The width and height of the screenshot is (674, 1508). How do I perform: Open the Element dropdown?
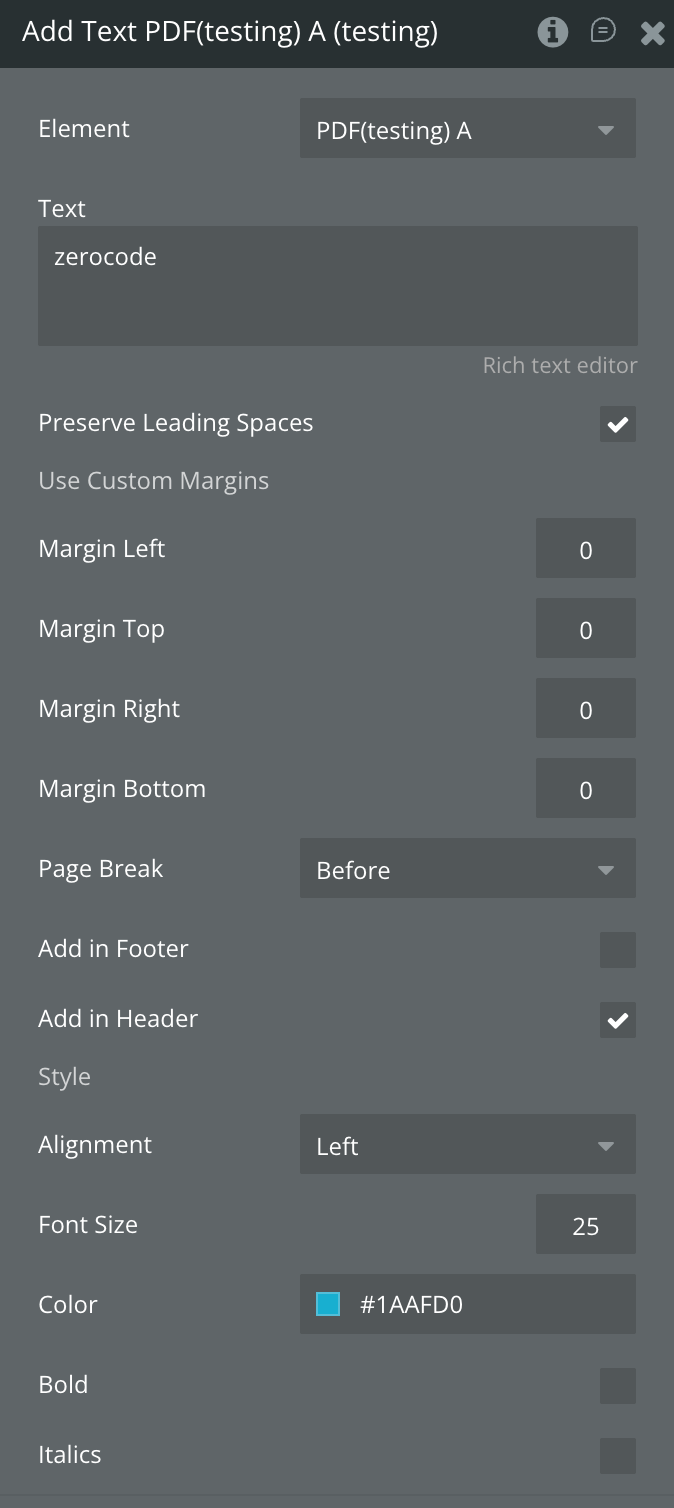tap(467, 130)
